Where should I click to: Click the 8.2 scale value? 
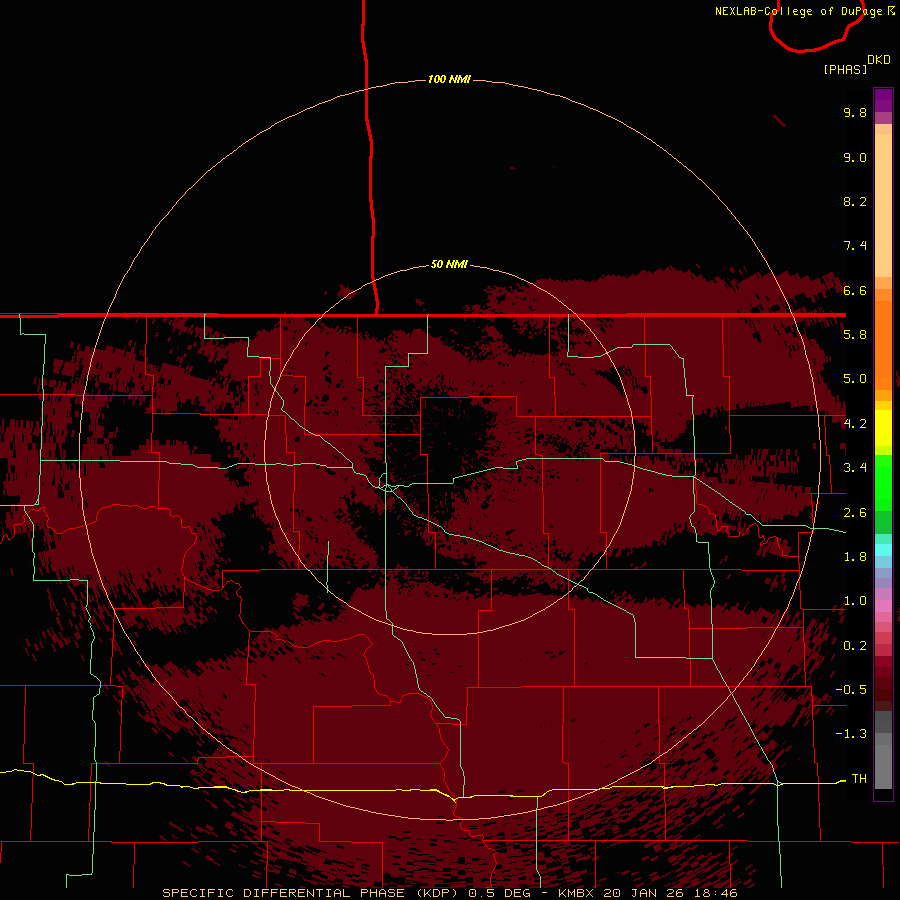click(855, 201)
